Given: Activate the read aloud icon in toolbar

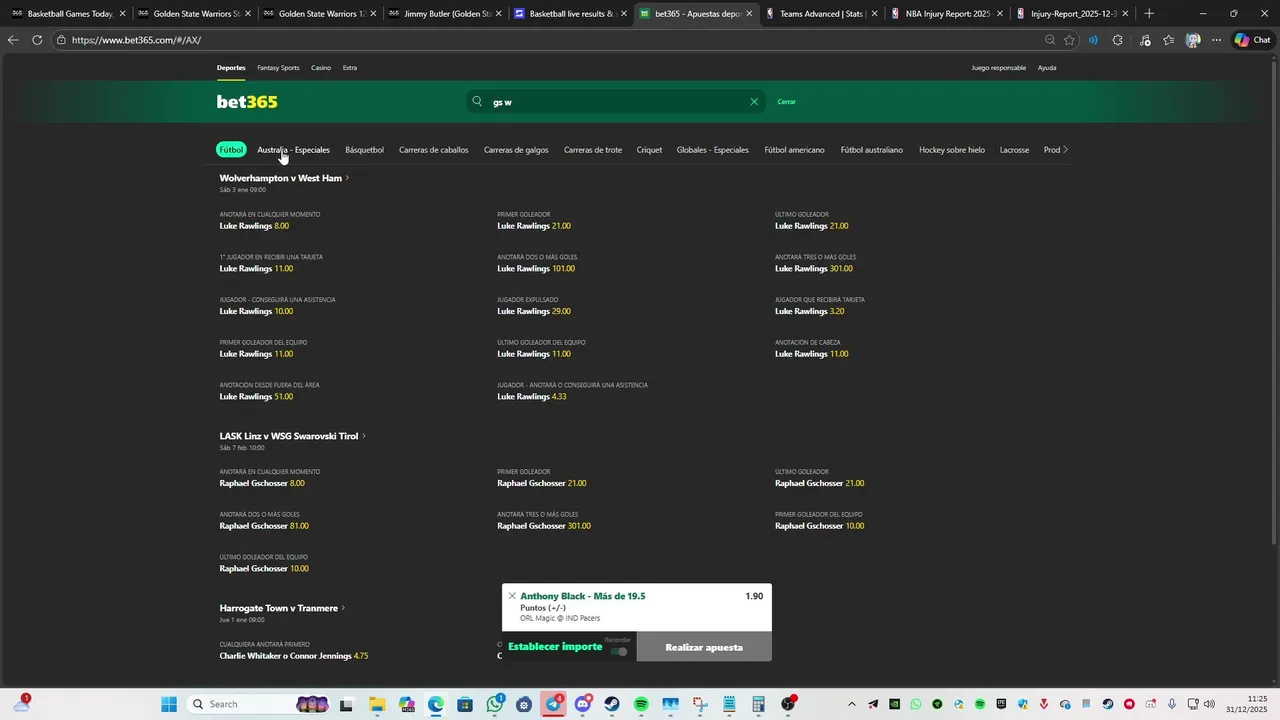Looking at the screenshot, I should (x=1093, y=40).
